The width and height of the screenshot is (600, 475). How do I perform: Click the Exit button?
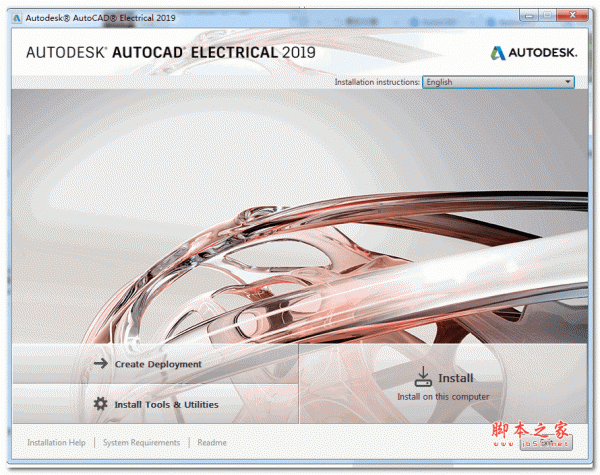[546, 442]
